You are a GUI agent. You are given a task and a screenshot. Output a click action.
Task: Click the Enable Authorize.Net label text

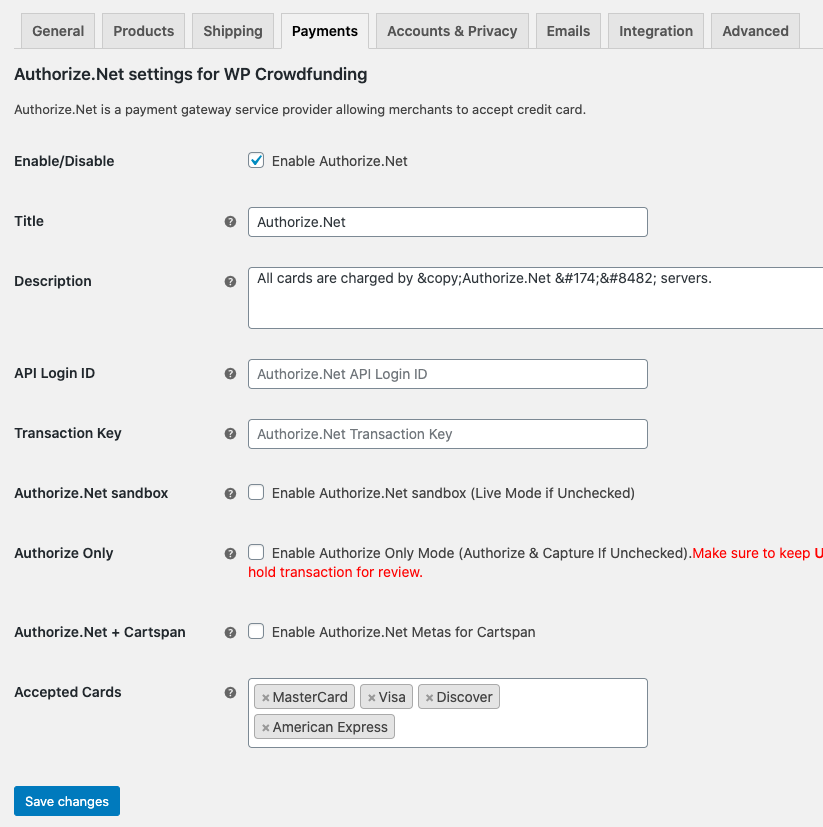point(340,161)
